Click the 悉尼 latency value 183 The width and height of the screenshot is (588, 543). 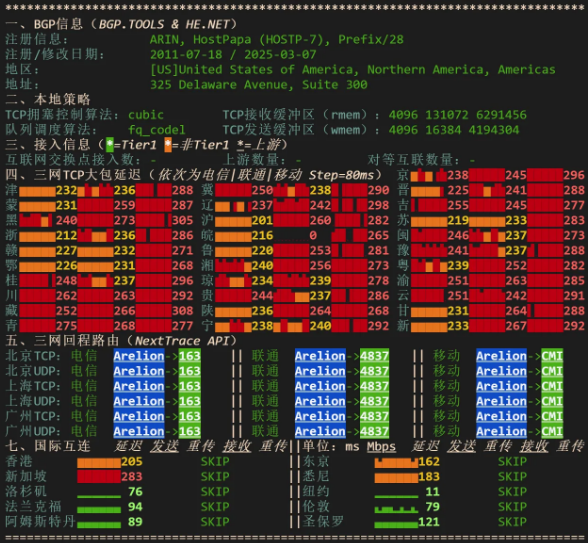(429, 476)
